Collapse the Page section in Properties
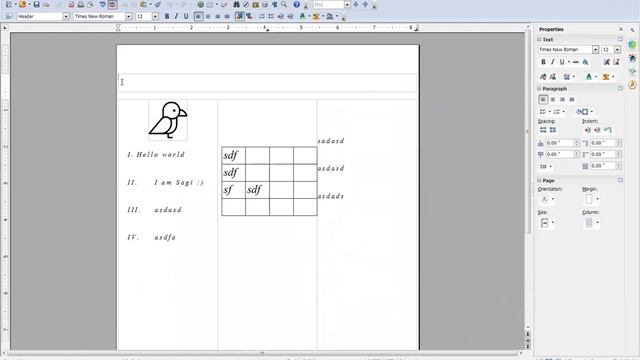Screen dimensions: 640x360 pos(539,180)
